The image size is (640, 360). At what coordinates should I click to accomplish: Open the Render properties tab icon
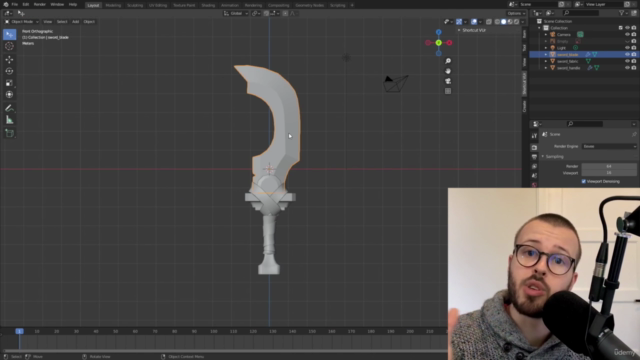tap(534, 147)
